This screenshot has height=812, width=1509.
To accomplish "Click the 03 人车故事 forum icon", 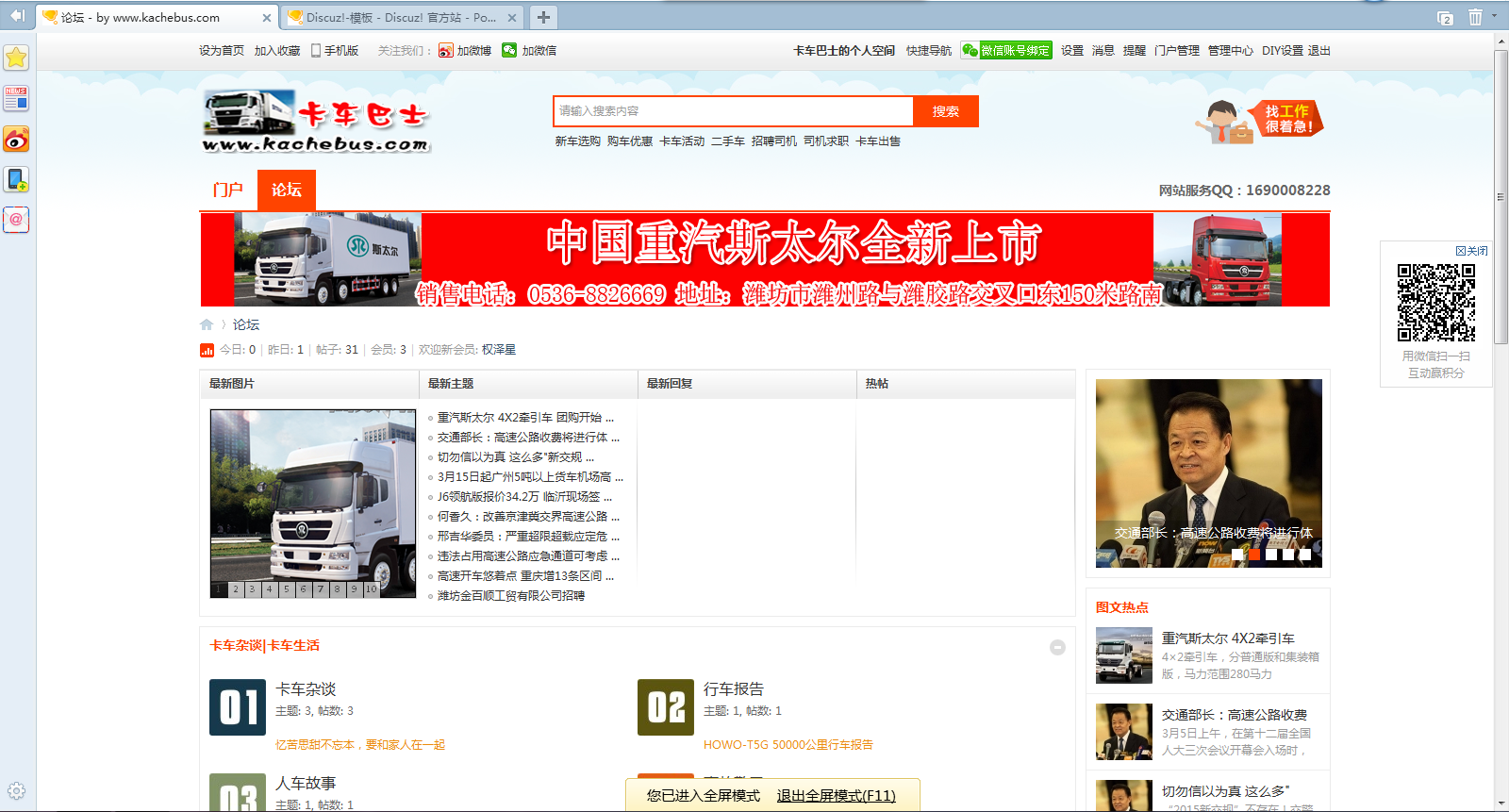I will coord(238,792).
